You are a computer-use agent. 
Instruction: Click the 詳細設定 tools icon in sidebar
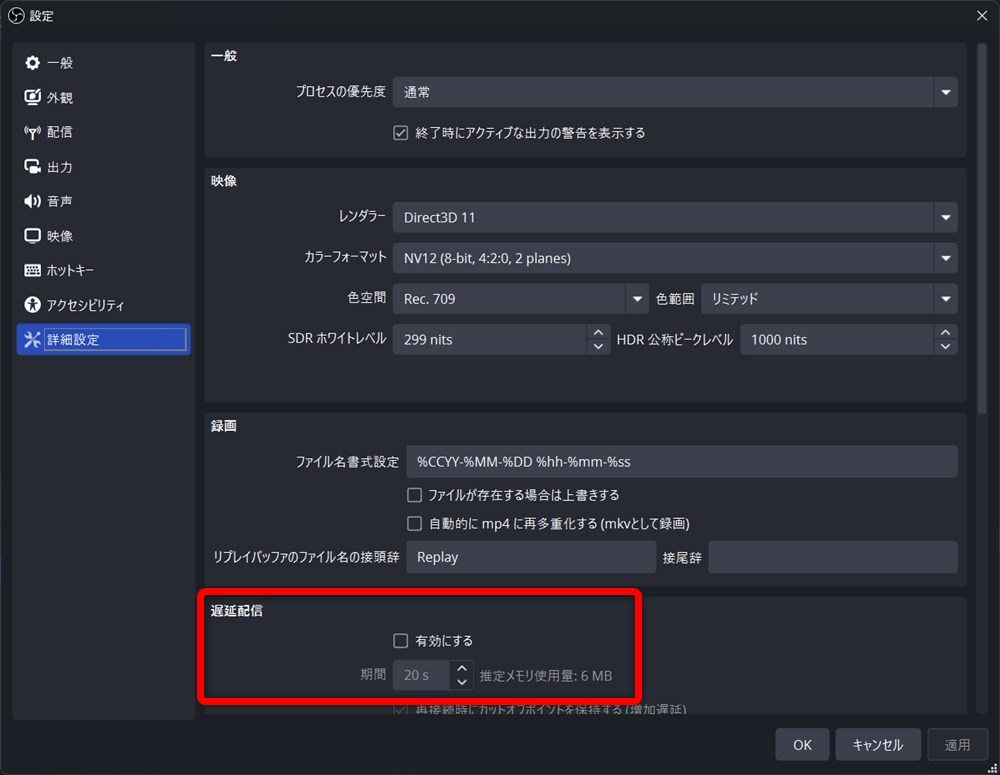pyautogui.click(x=33, y=339)
